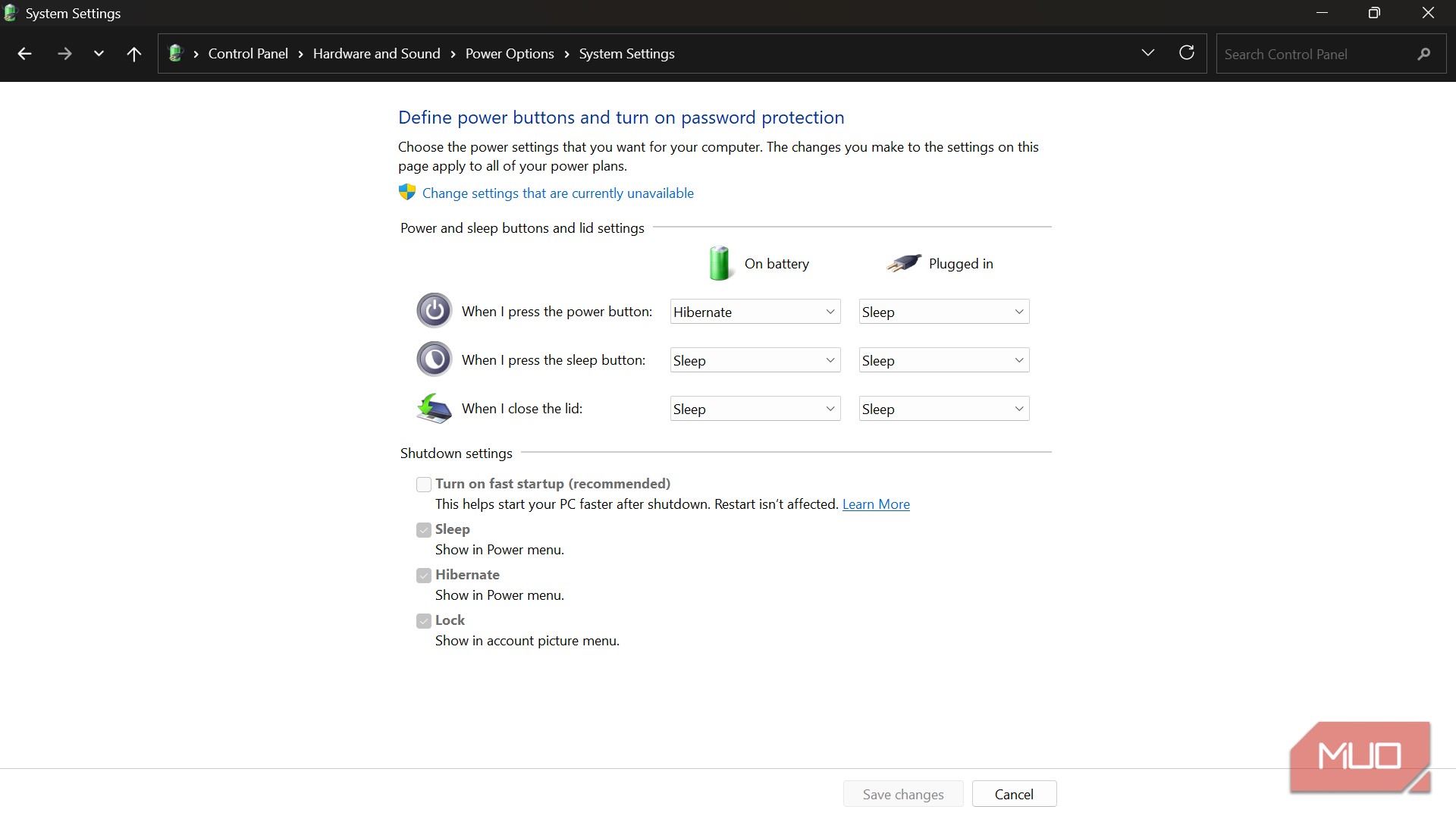Click System Settings breadcrumb
The image size is (1456, 819).
point(626,54)
